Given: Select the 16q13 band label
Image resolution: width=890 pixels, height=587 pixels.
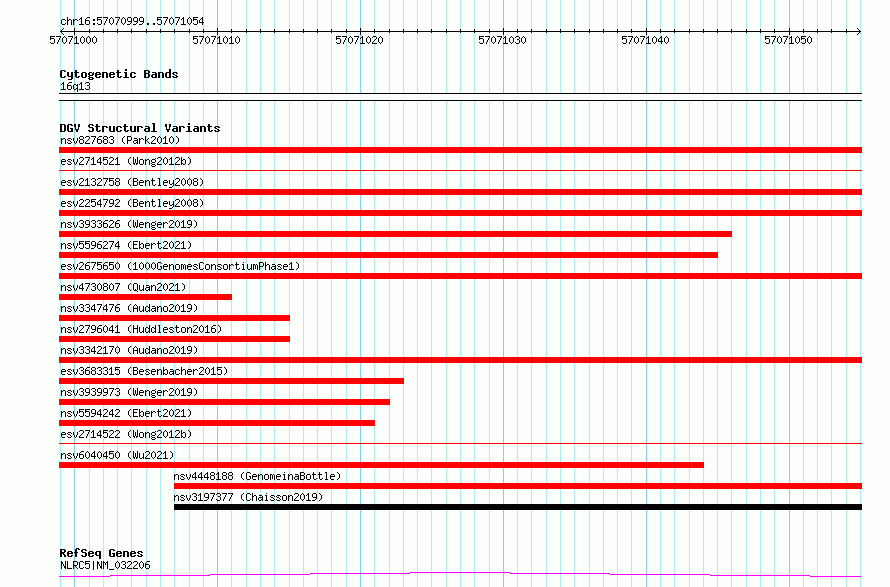Looking at the screenshot, I should pos(75,86).
